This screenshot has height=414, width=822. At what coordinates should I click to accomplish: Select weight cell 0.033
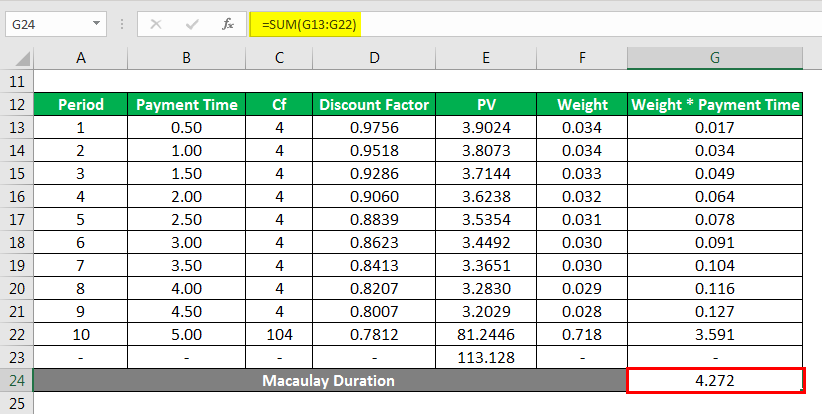[x=582, y=173]
